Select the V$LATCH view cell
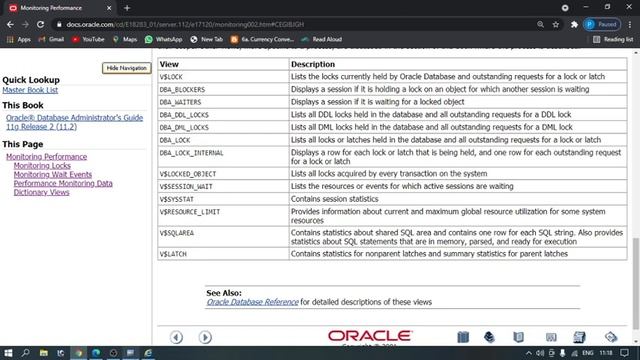Viewport: 640px width, 360px height. [223, 254]
